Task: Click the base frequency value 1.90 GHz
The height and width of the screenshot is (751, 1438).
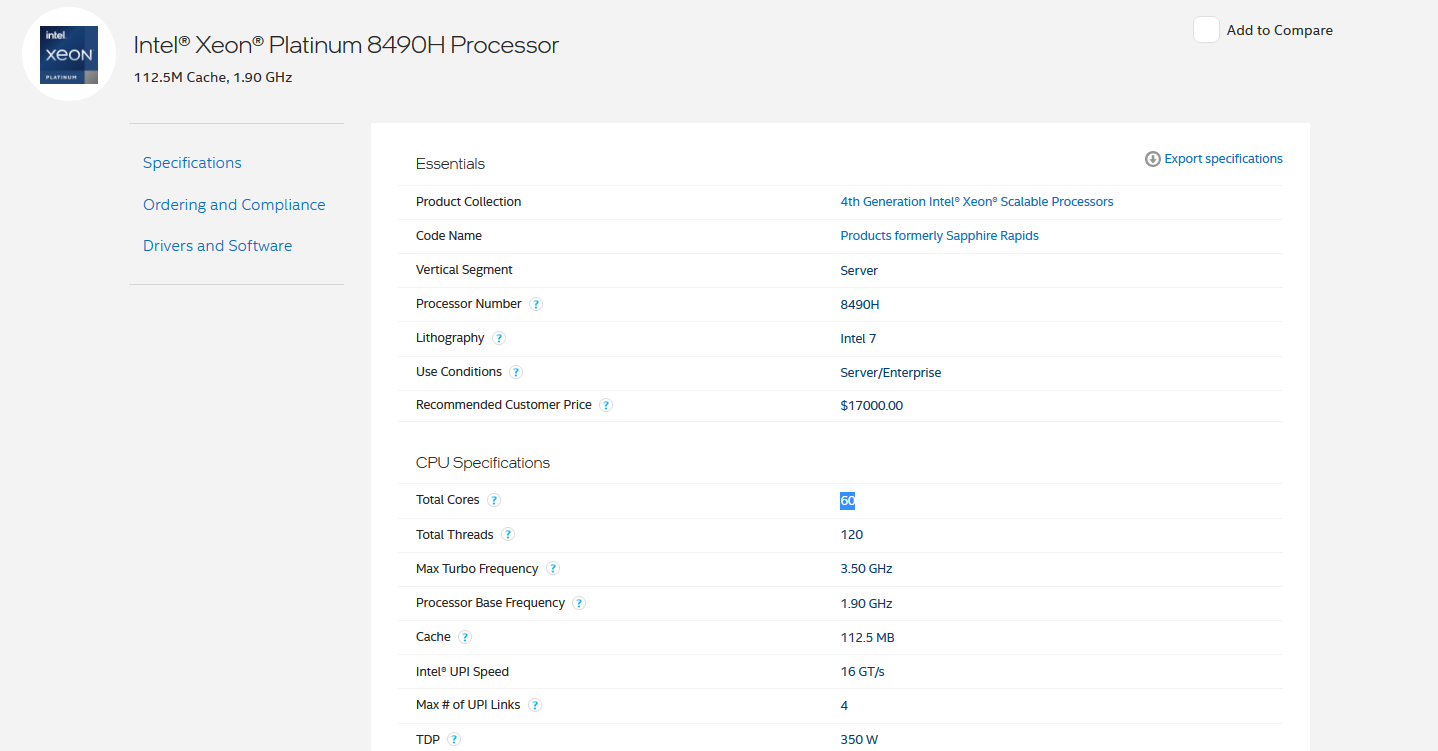Action: (x=866, y=604)
